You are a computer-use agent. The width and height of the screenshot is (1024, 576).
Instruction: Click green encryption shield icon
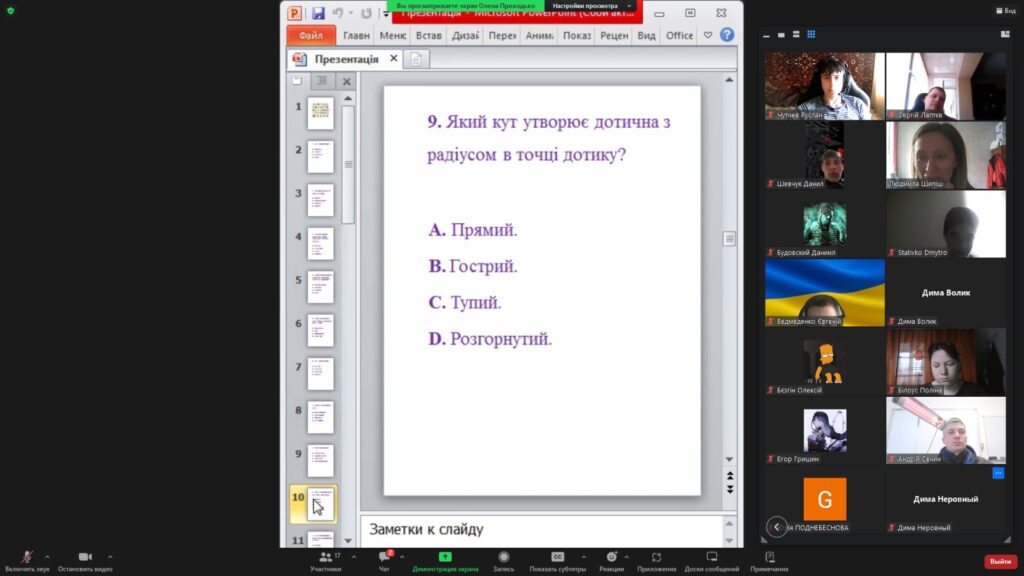[x=10, y=10]
